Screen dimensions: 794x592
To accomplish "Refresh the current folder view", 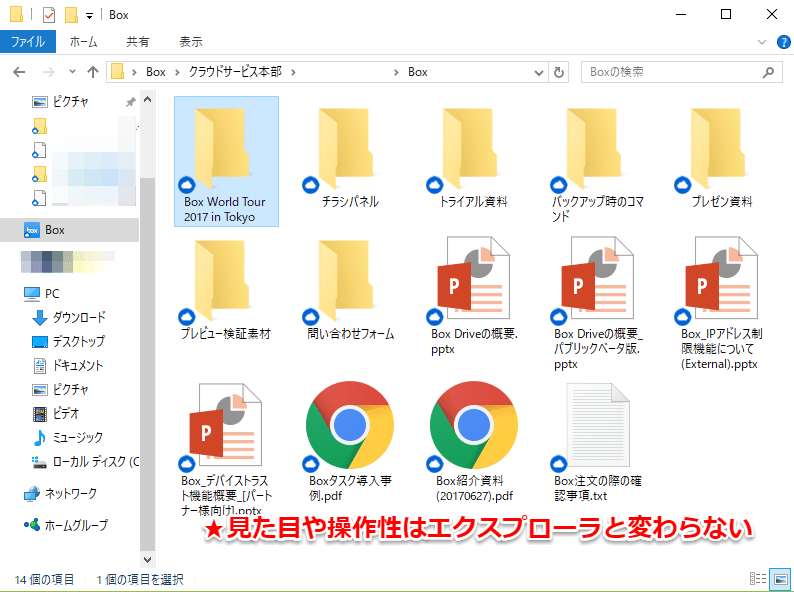I will [x=559, y=72].
